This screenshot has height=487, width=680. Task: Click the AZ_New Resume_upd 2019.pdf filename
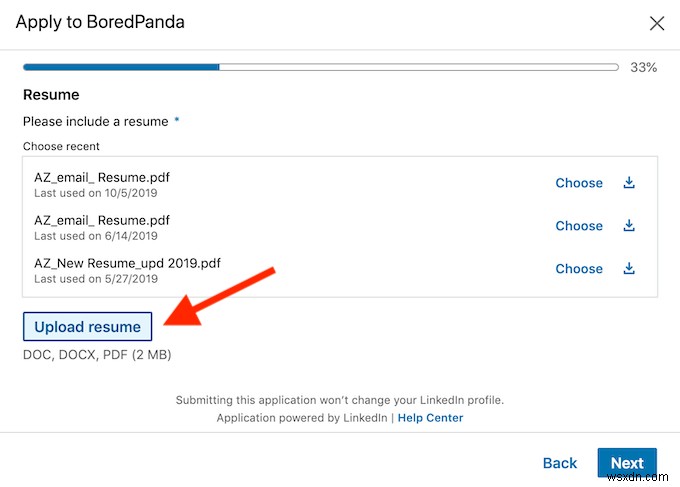(x=127, y=263)
